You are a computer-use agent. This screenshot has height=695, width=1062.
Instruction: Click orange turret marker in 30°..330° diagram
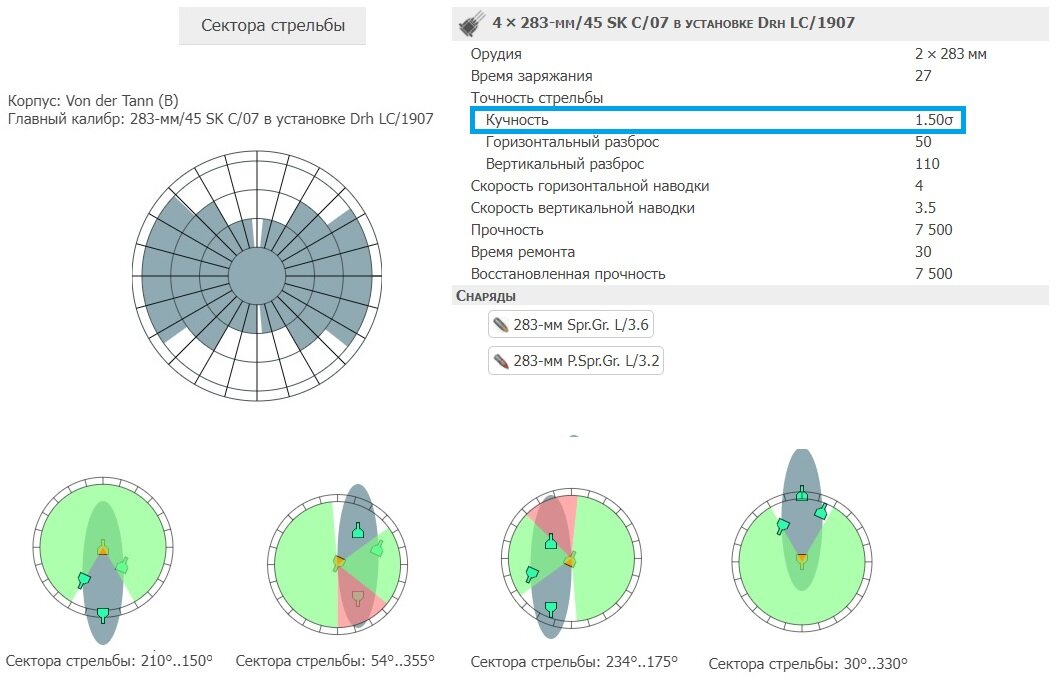802,560
